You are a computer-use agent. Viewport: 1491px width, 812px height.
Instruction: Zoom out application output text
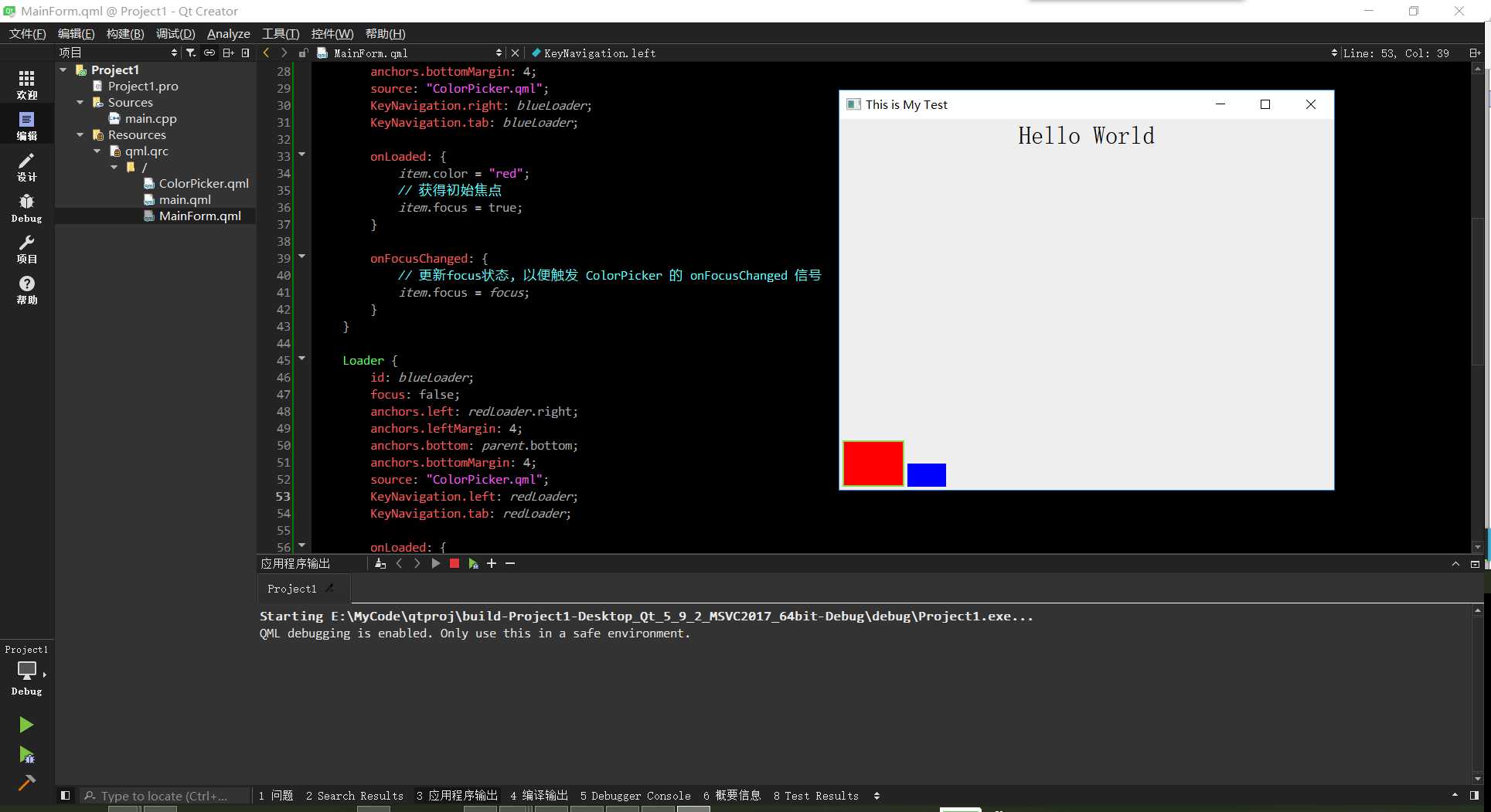510,563
